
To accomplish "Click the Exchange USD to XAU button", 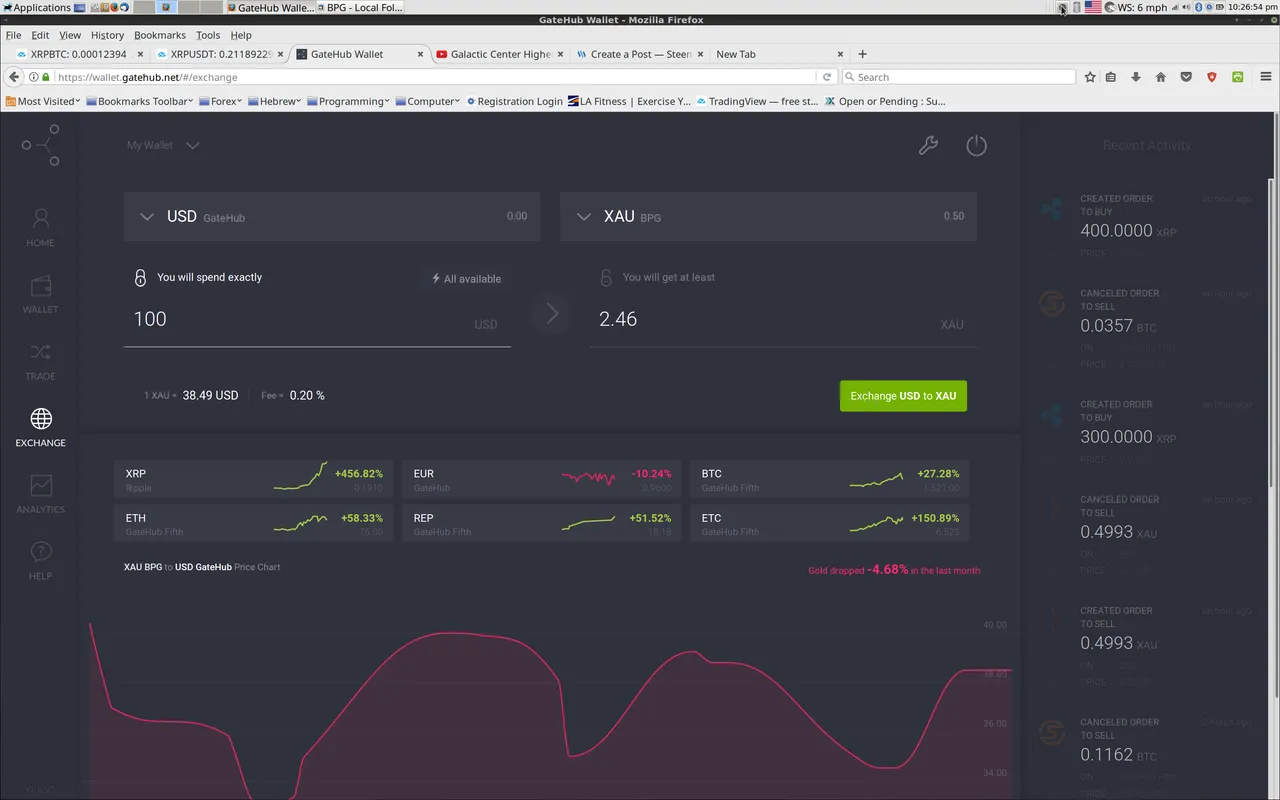I will click(x=903, y=396).
